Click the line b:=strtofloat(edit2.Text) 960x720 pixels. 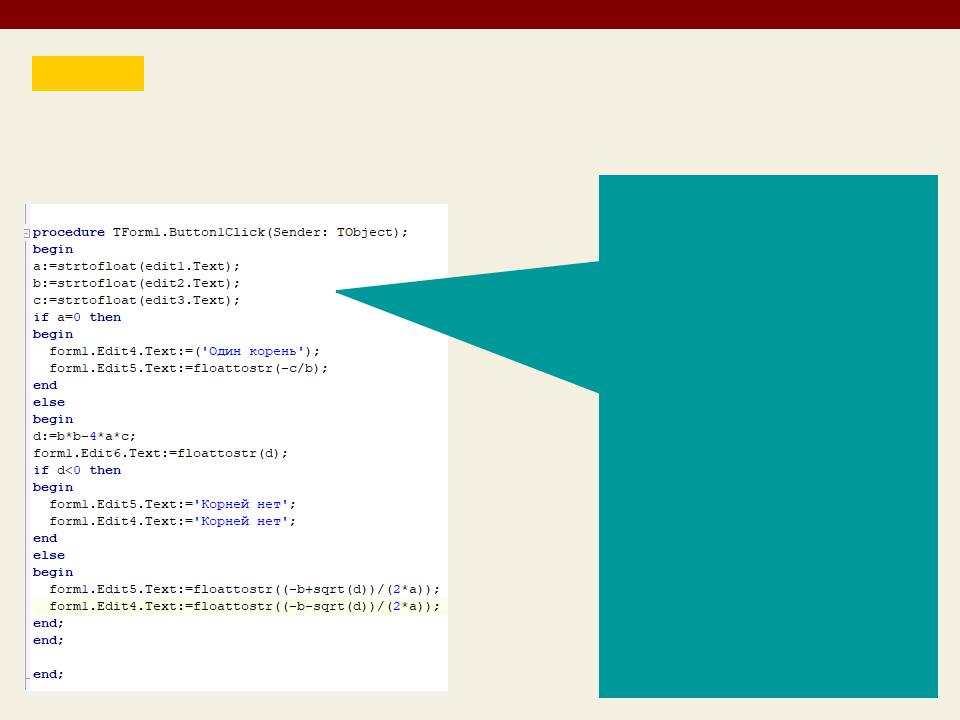[x=136, y=283]
